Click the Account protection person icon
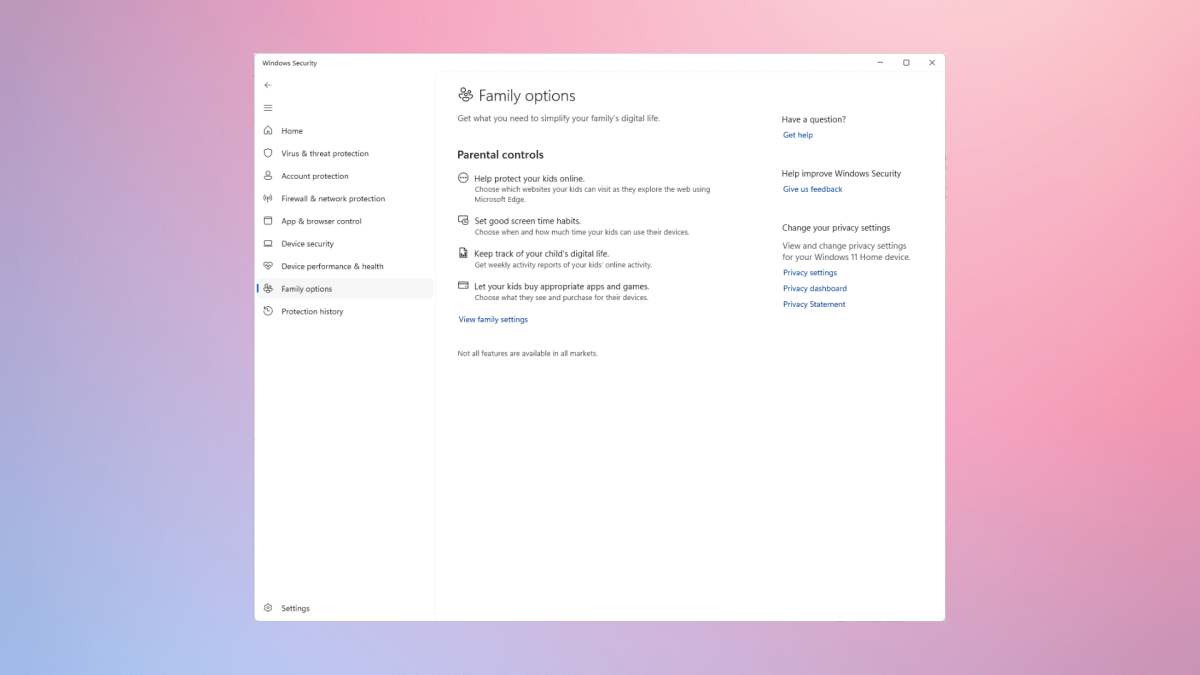The image size is (1200, 675). pos(268,176)
